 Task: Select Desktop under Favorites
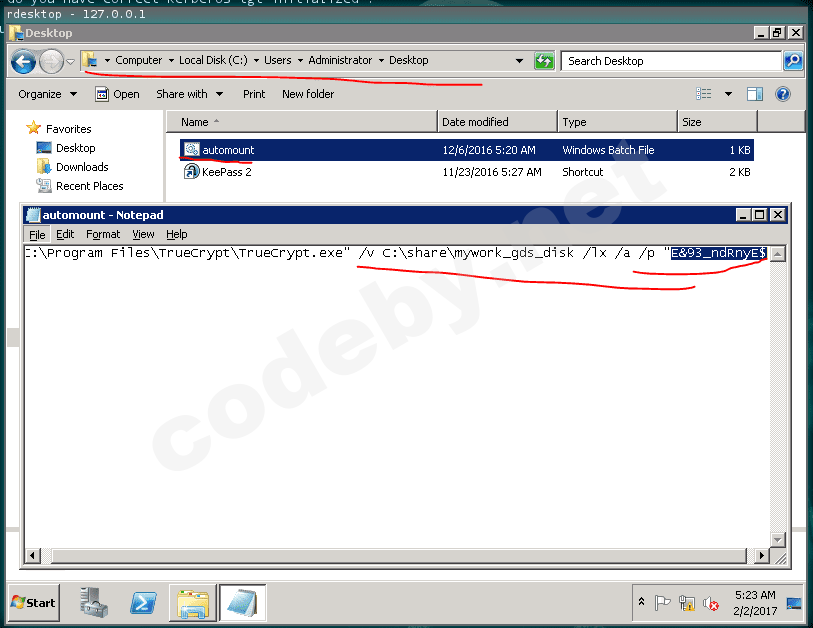point(76,148)
